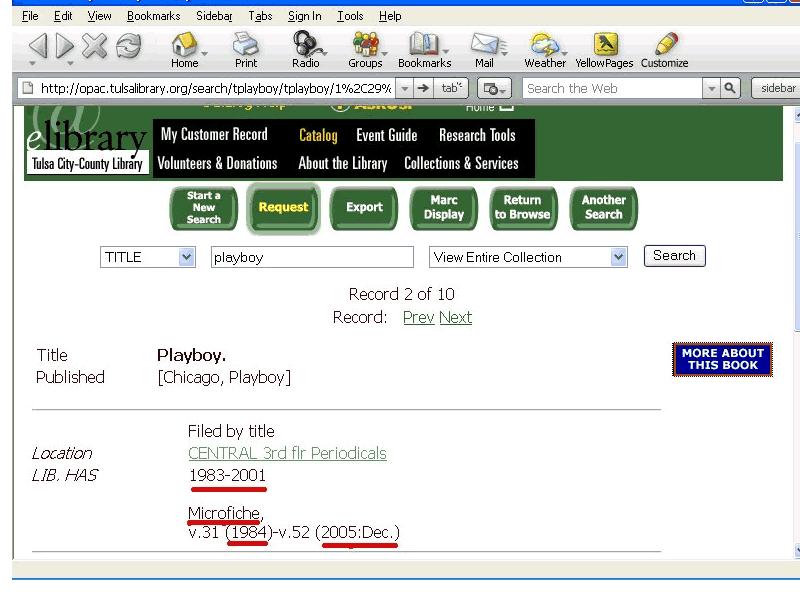Open the Research Tools nav link
Screen dimensions: 800x600
point(477,135)
